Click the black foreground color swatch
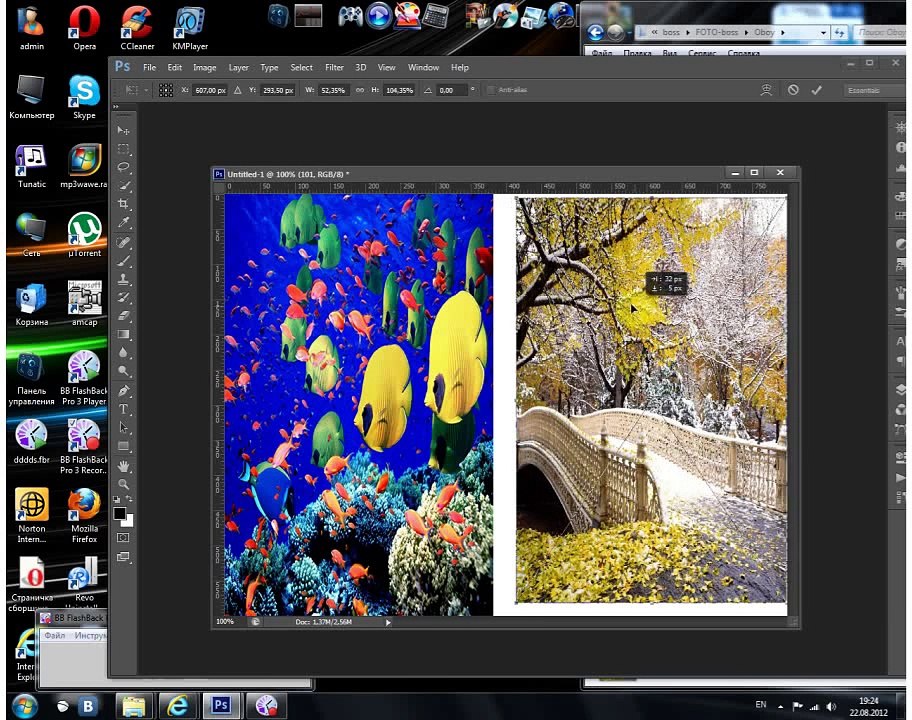The image size is (912, 720). pyautogui.click(x=119, y=514)
